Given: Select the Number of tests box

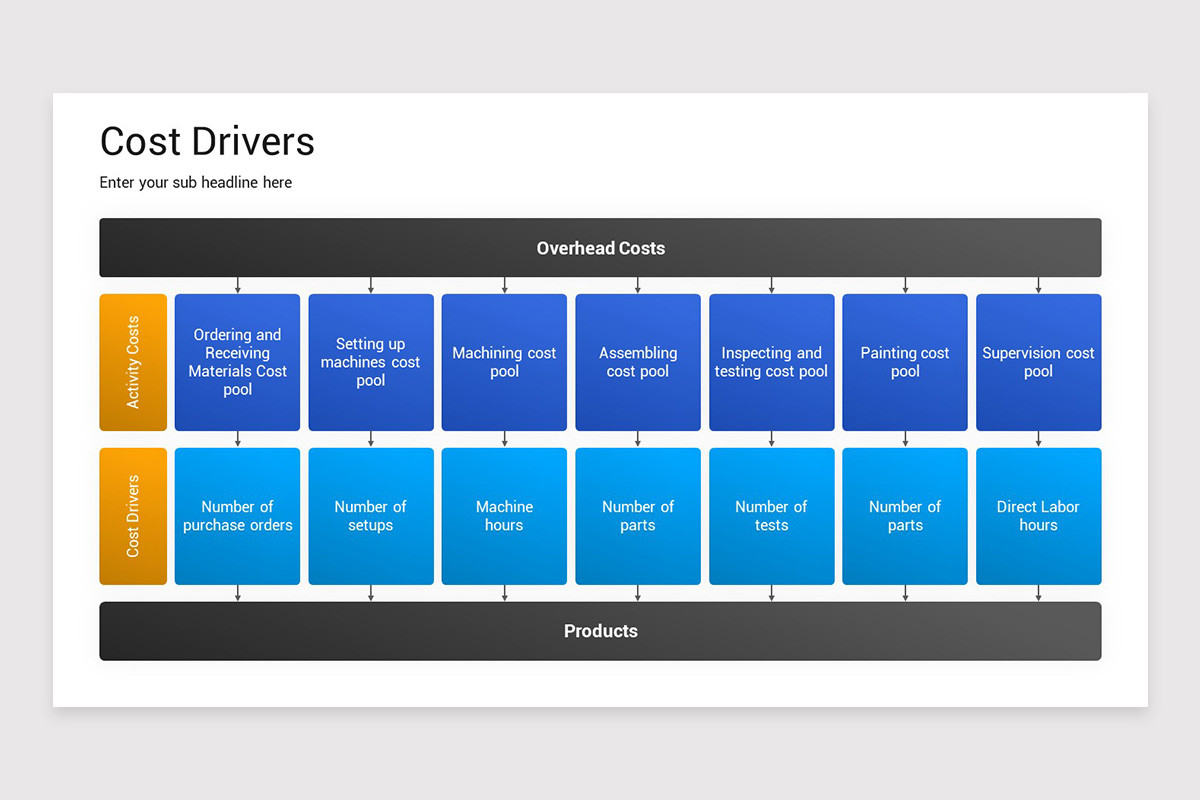Looking at the screenshot, I should [x=771, y=516].
